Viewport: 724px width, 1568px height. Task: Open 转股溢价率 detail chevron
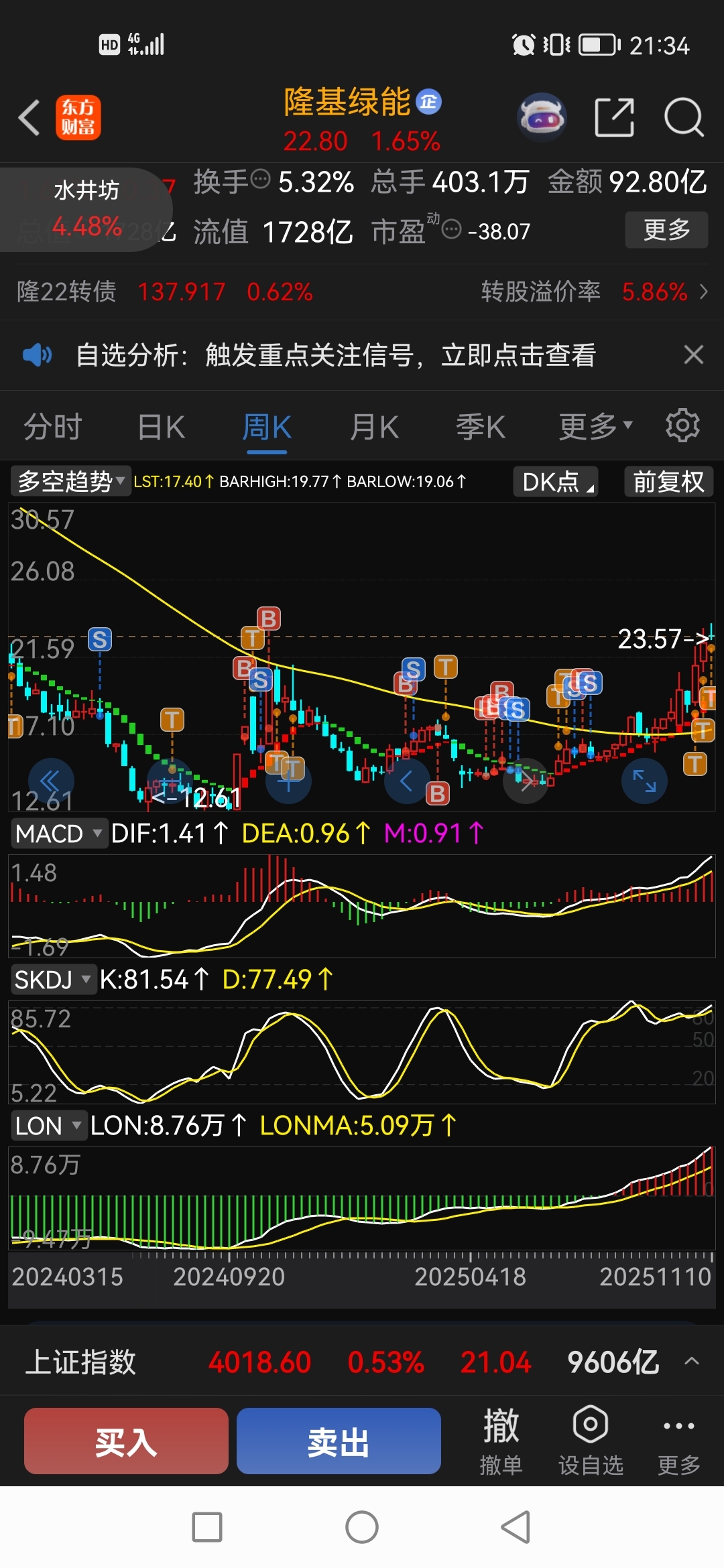[x=703, y=291]
